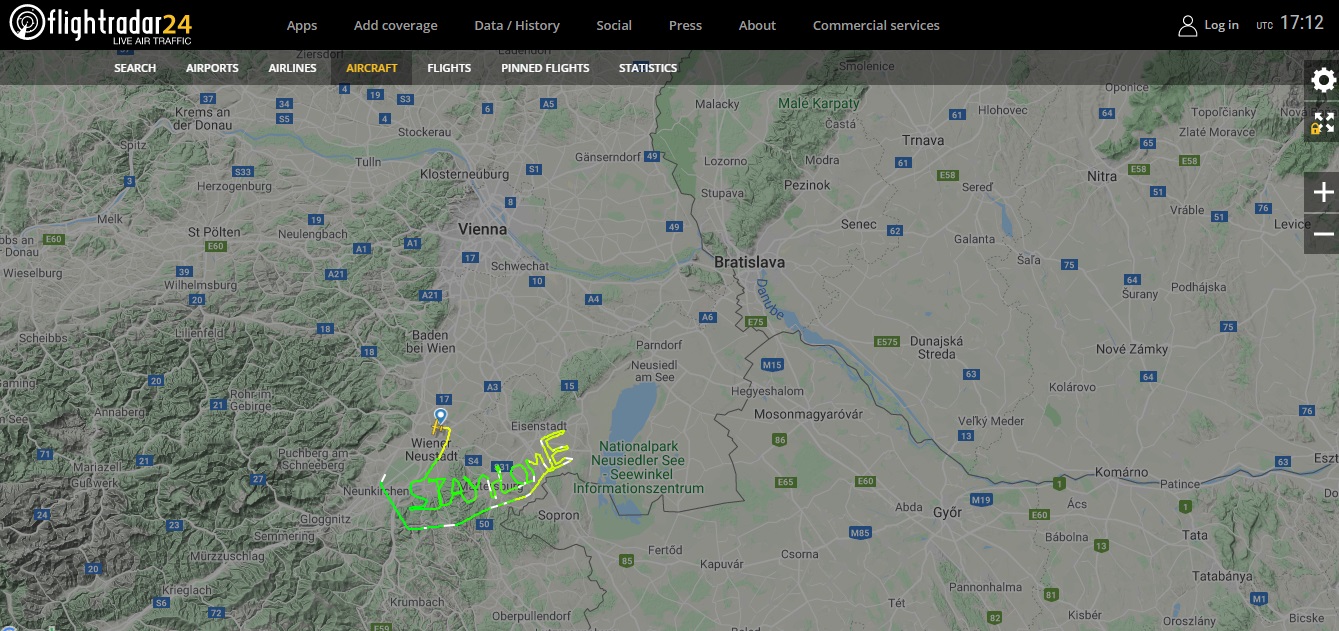Zoom in with the plus button
The width and height of the screenshot is (1339, 631).
pyautogui.click(x=1322, y=192)
